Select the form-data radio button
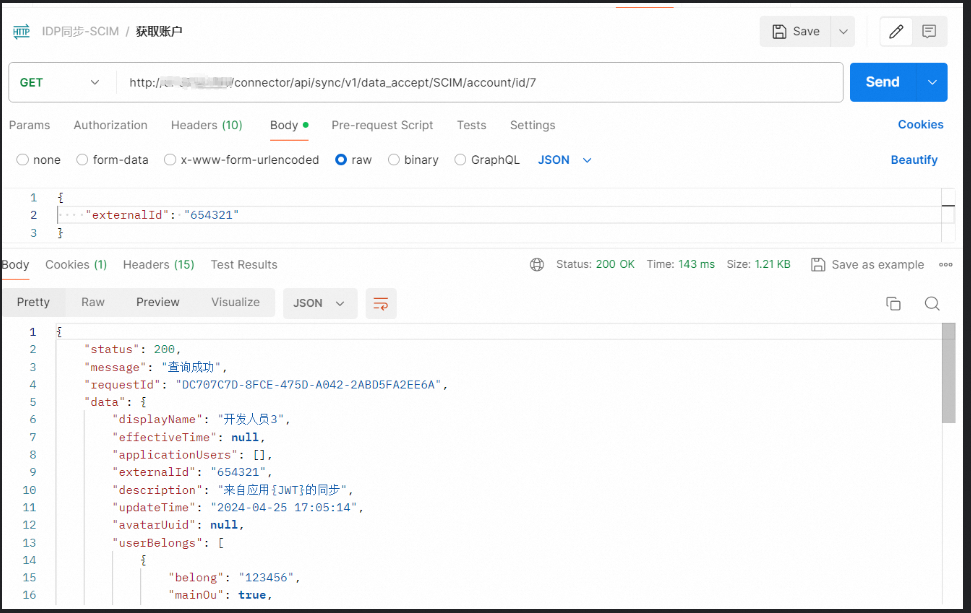 coord(83,160)
